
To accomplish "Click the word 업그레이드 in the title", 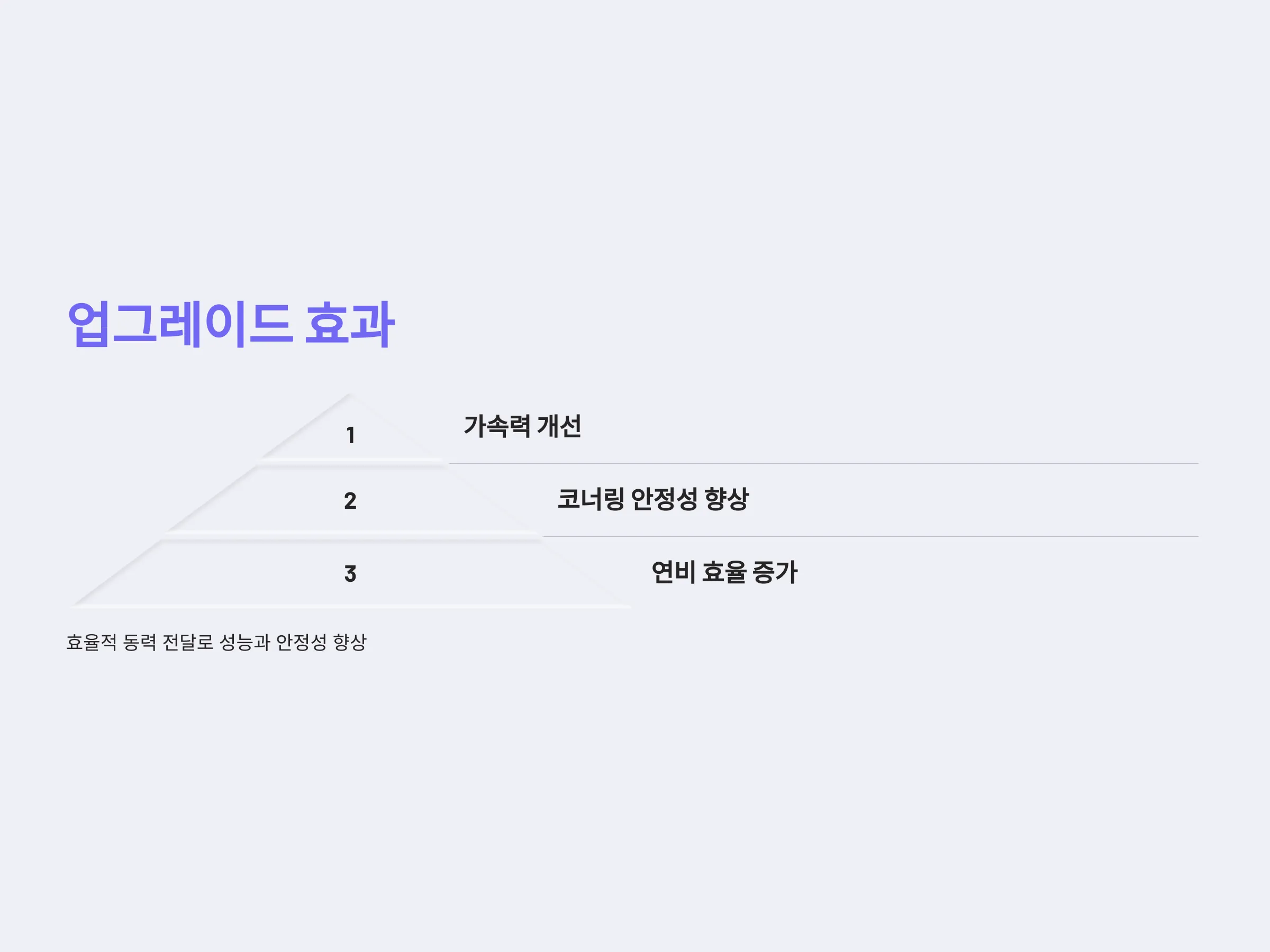I will [x=180, y=324].
